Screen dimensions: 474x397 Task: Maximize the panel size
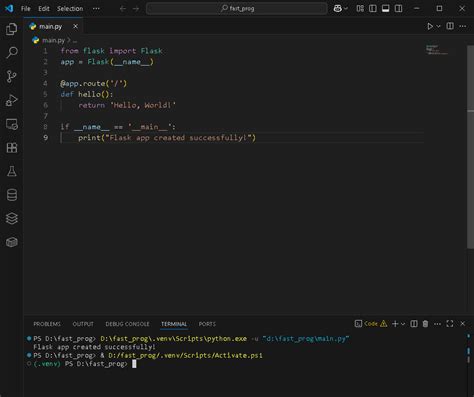(x=450, y=324)
